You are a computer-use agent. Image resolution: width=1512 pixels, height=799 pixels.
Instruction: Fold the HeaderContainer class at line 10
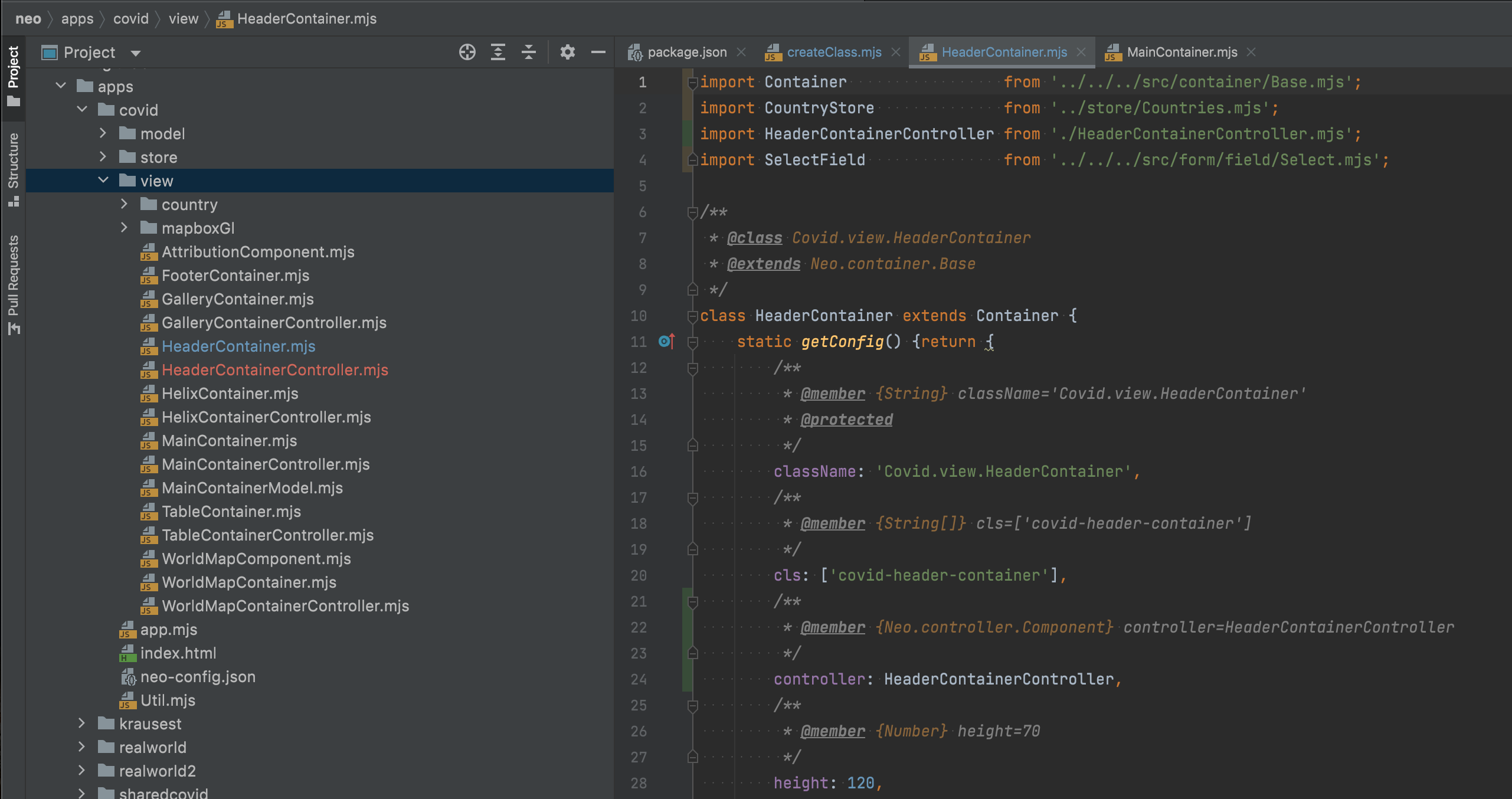click(693, 316)
